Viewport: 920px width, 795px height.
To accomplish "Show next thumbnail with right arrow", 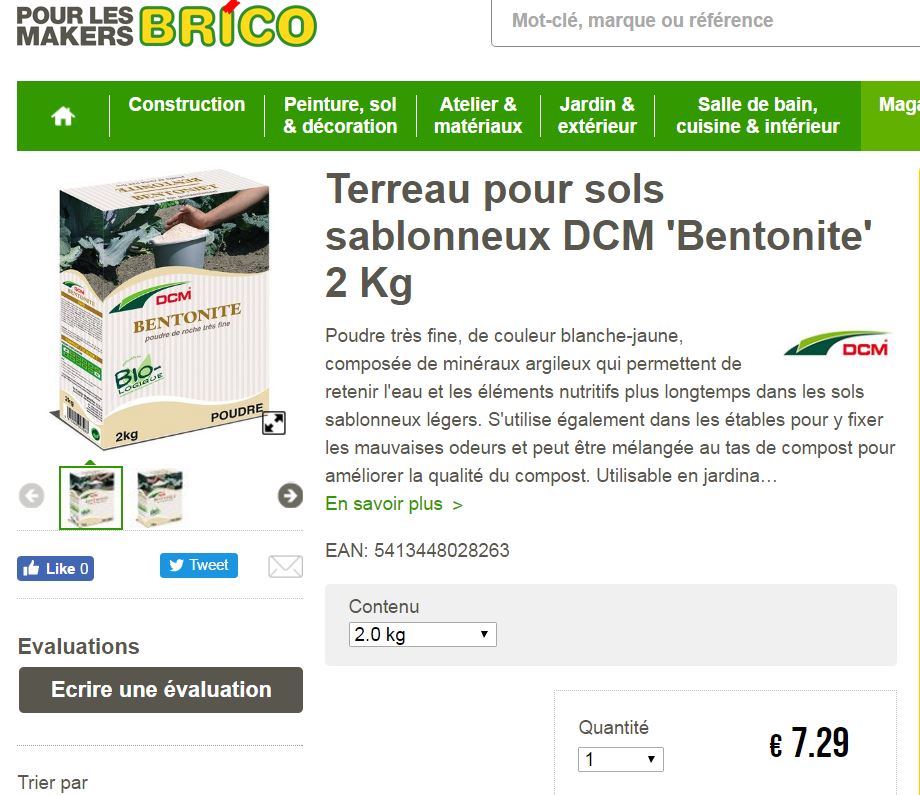I will click(x=290, y=496).
